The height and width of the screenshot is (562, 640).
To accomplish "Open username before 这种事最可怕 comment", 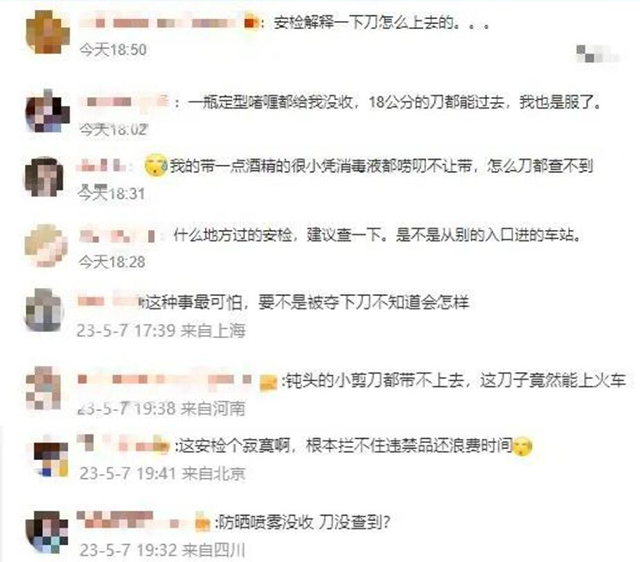I will click(x=108, y=301).
